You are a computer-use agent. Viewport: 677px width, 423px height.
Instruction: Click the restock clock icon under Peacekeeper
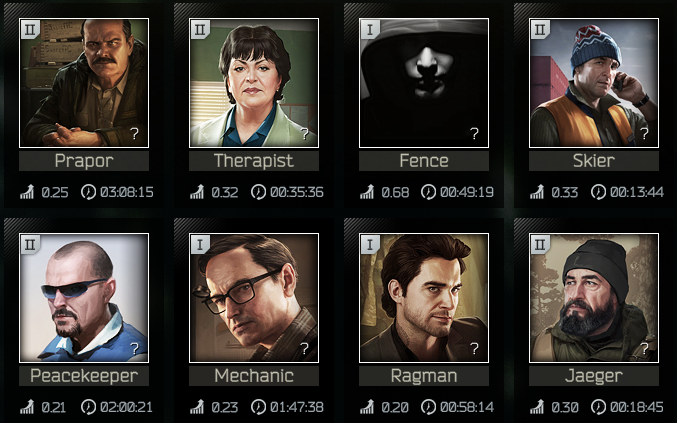[x=89, y=407]
